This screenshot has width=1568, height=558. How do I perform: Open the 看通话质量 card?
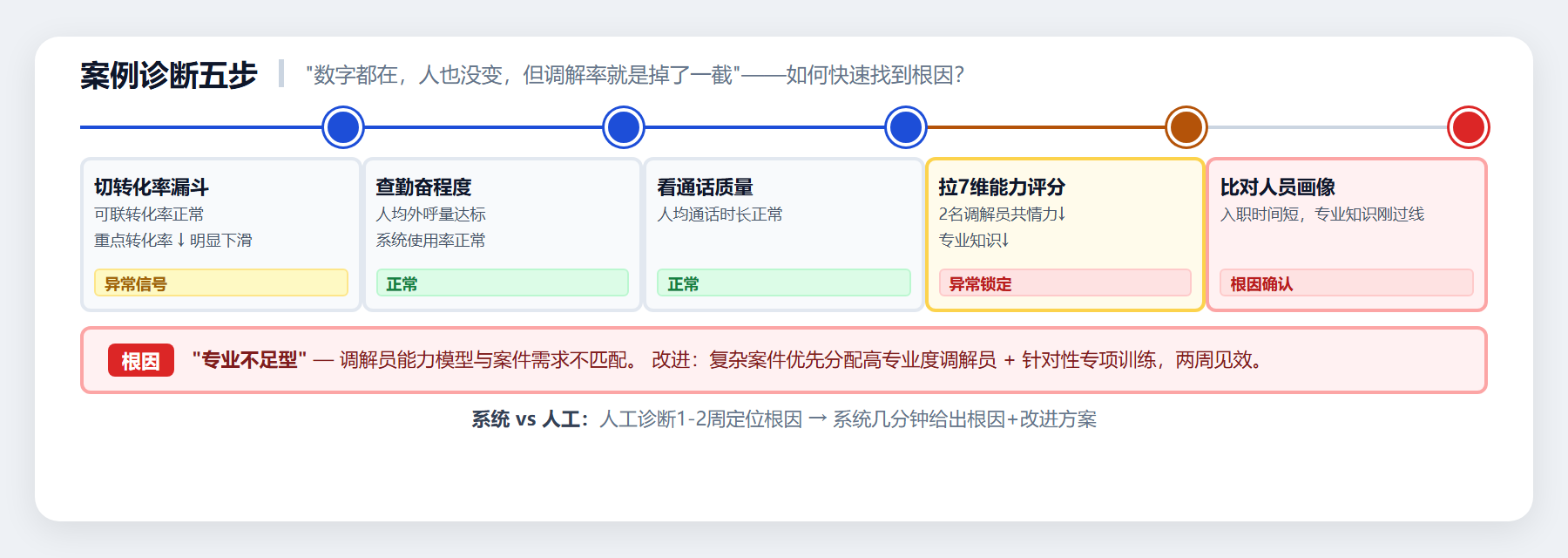tap(783, 234)
